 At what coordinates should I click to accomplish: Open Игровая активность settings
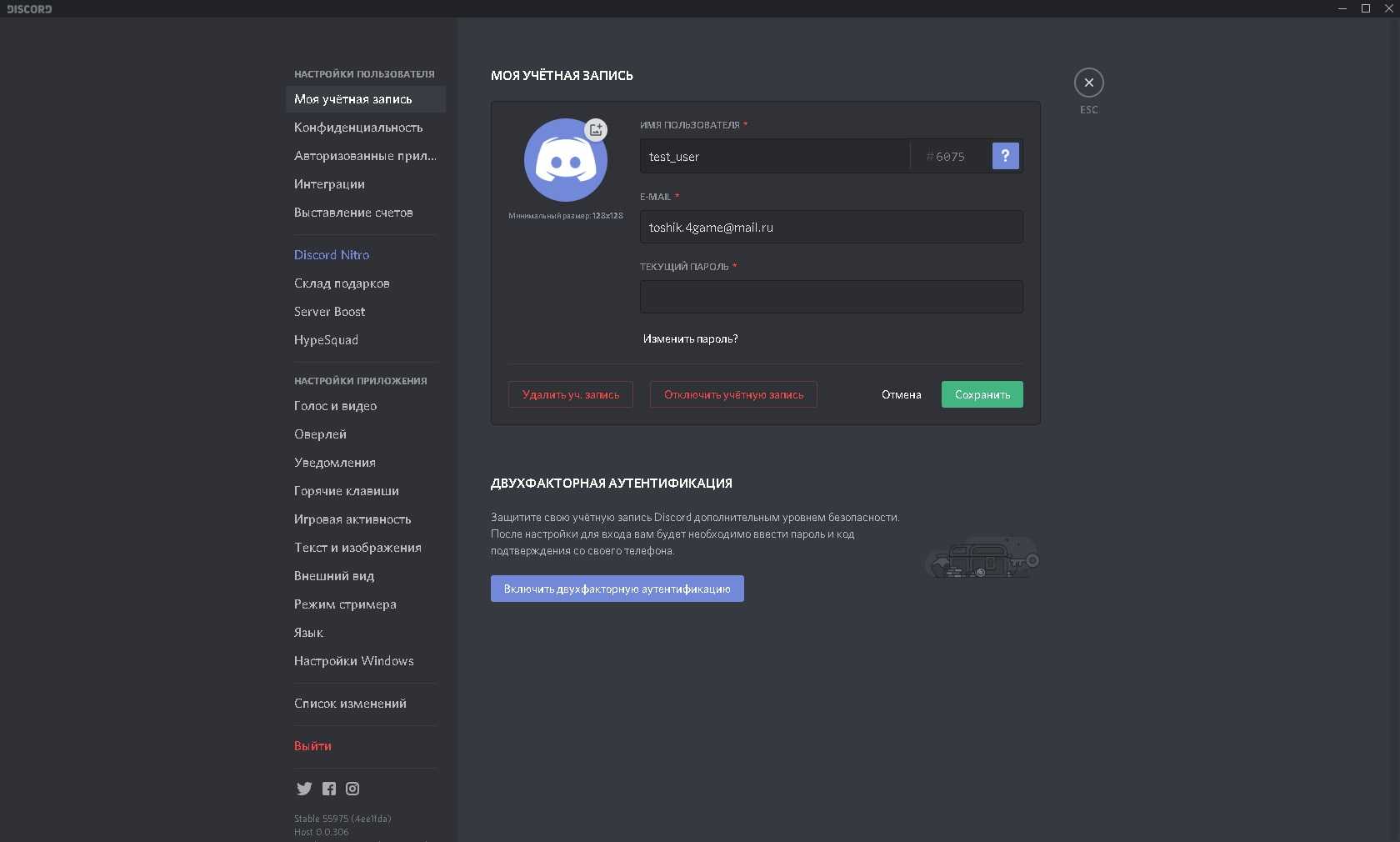coord(366,519)
